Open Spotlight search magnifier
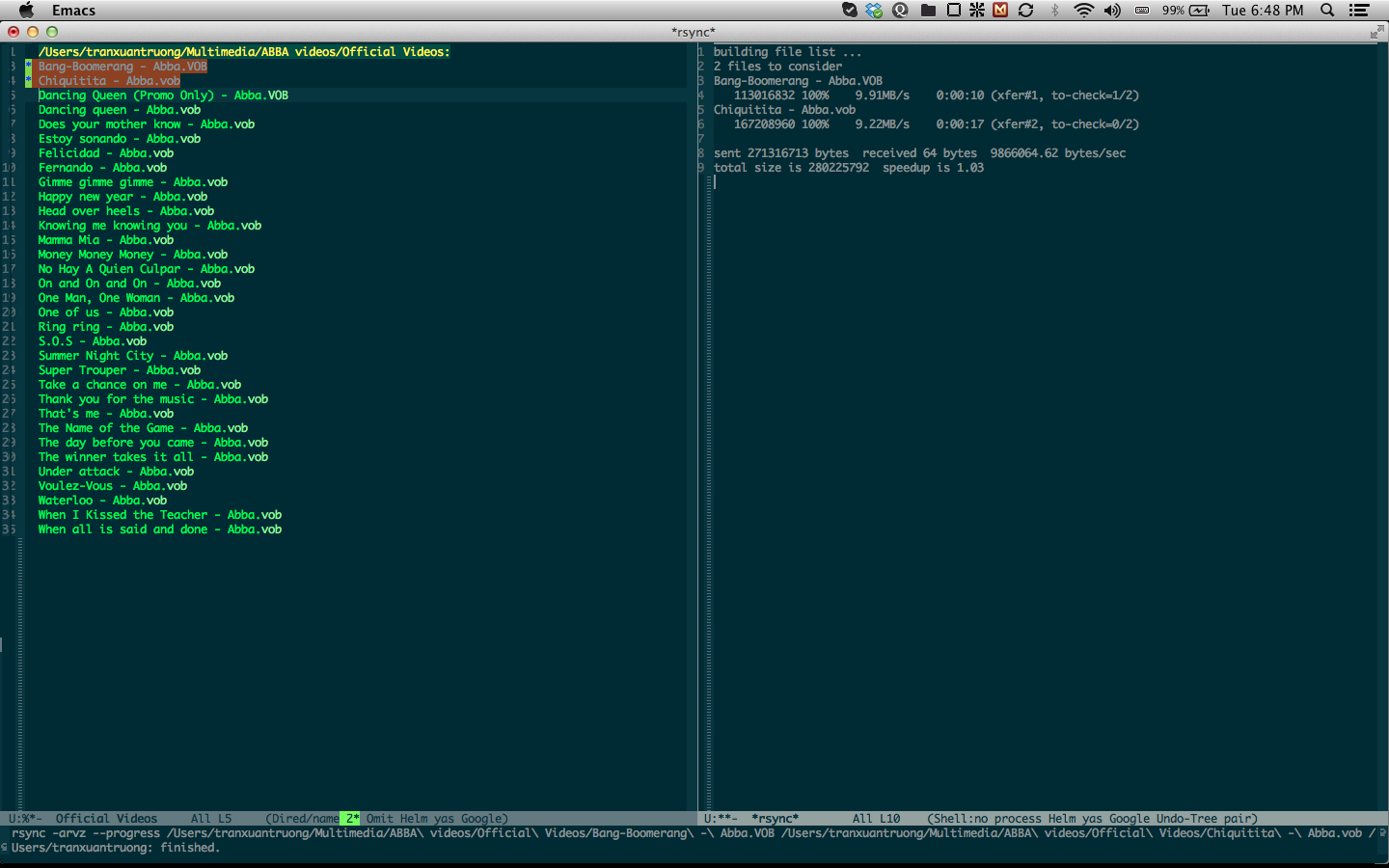Viewport: 1389px width, 868px height. pyautogui.click(x=1327, y=10)
